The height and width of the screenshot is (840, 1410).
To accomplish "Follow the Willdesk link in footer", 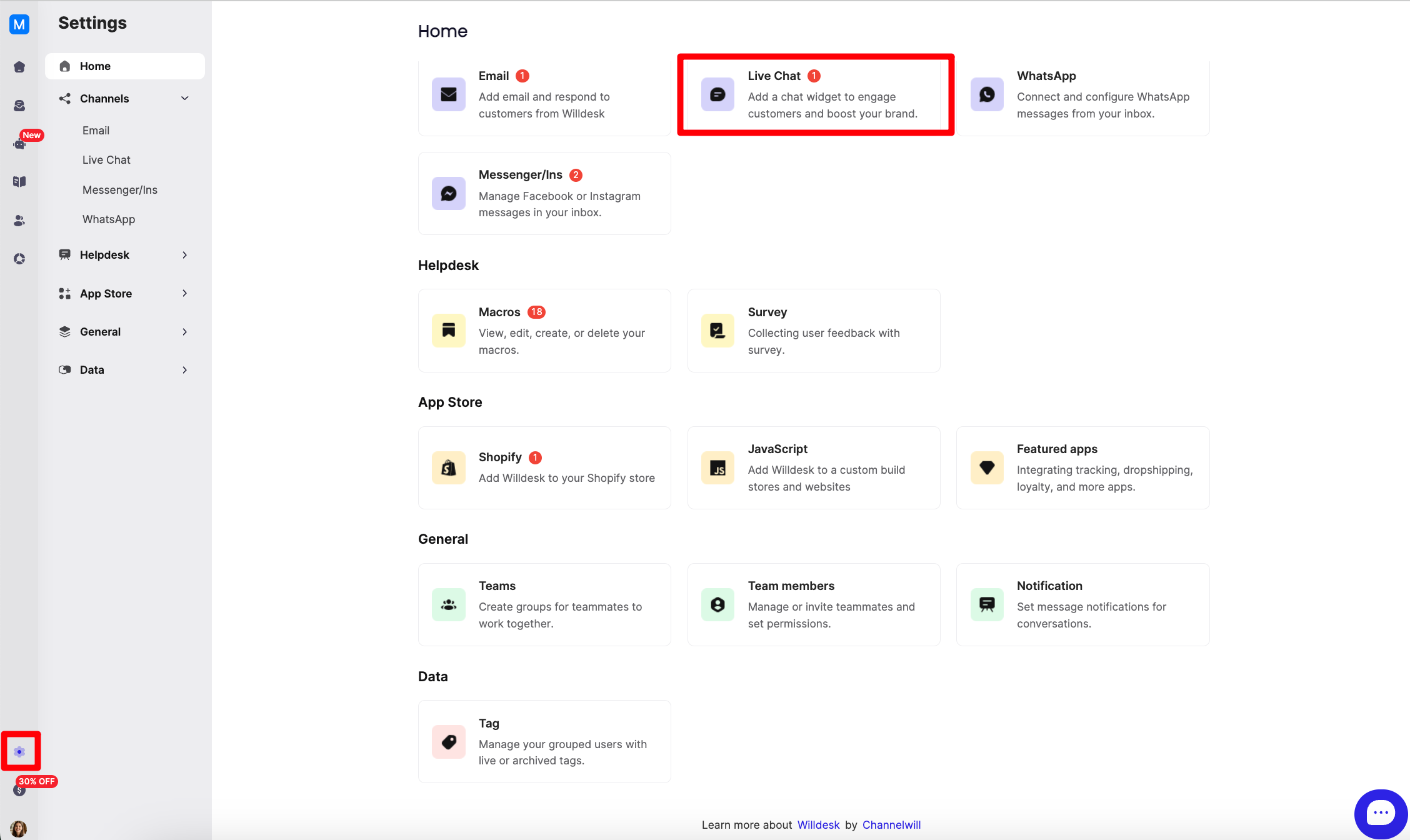I will coord(818,825).
